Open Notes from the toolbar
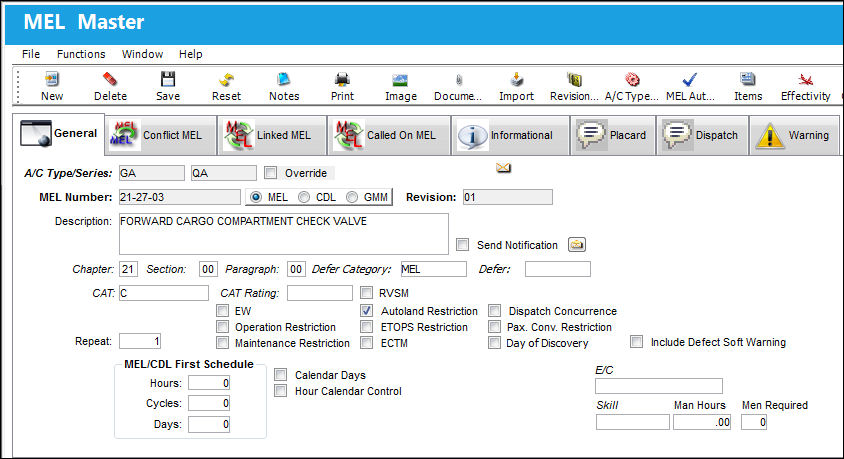The image size is (844, 459). 284,80
